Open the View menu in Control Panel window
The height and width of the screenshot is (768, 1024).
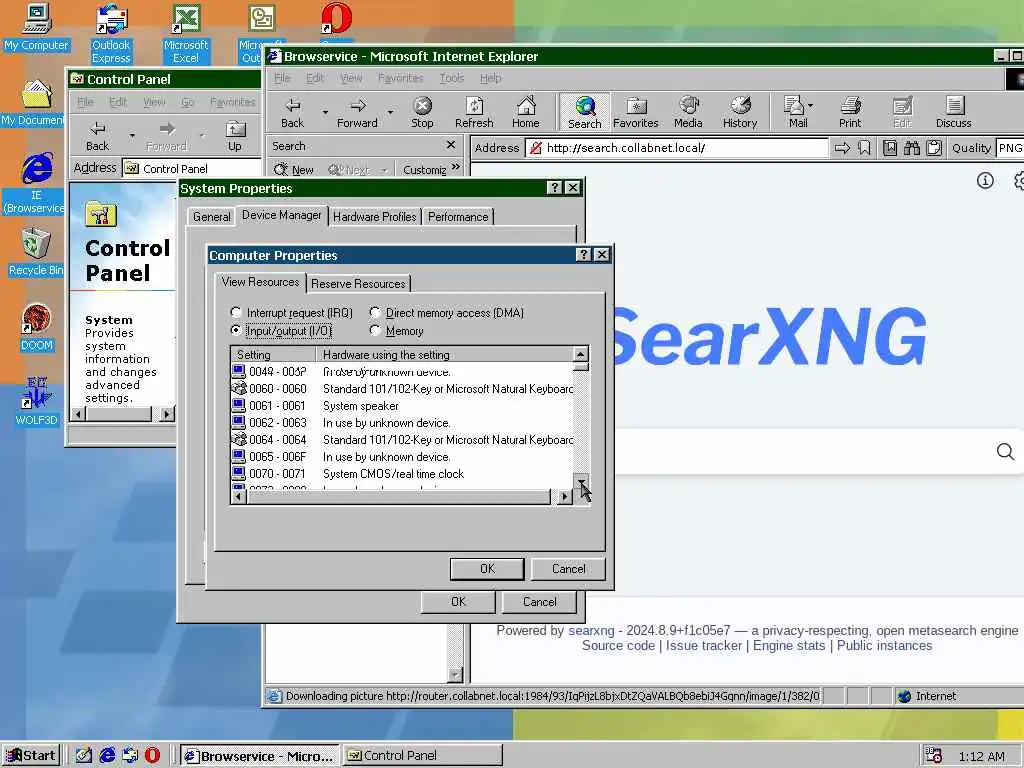[x=154, y=102]
